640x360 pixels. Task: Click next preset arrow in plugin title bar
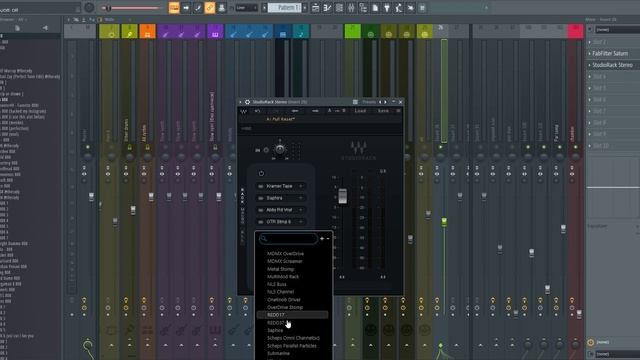pos(385,102)
